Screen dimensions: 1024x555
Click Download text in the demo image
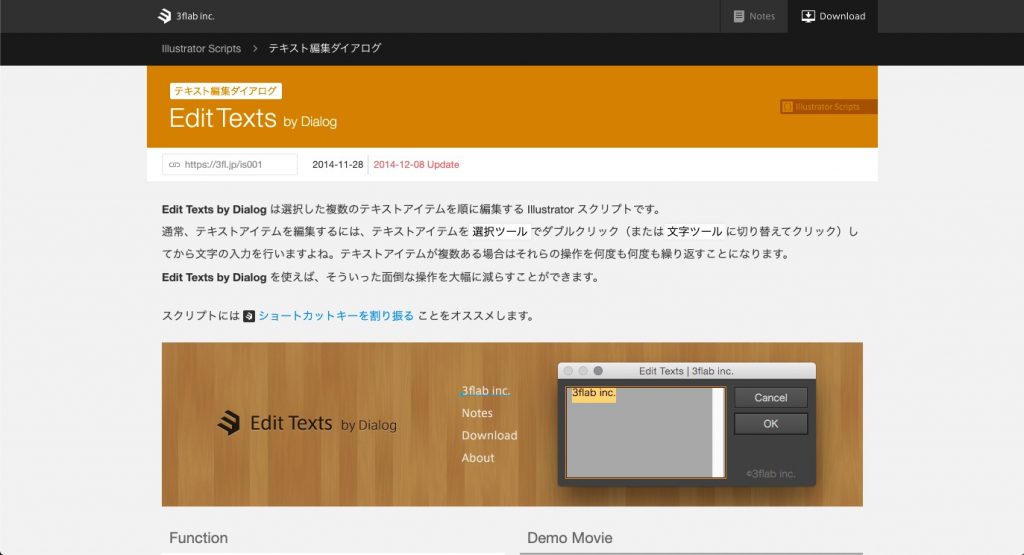tap(489, 436)
